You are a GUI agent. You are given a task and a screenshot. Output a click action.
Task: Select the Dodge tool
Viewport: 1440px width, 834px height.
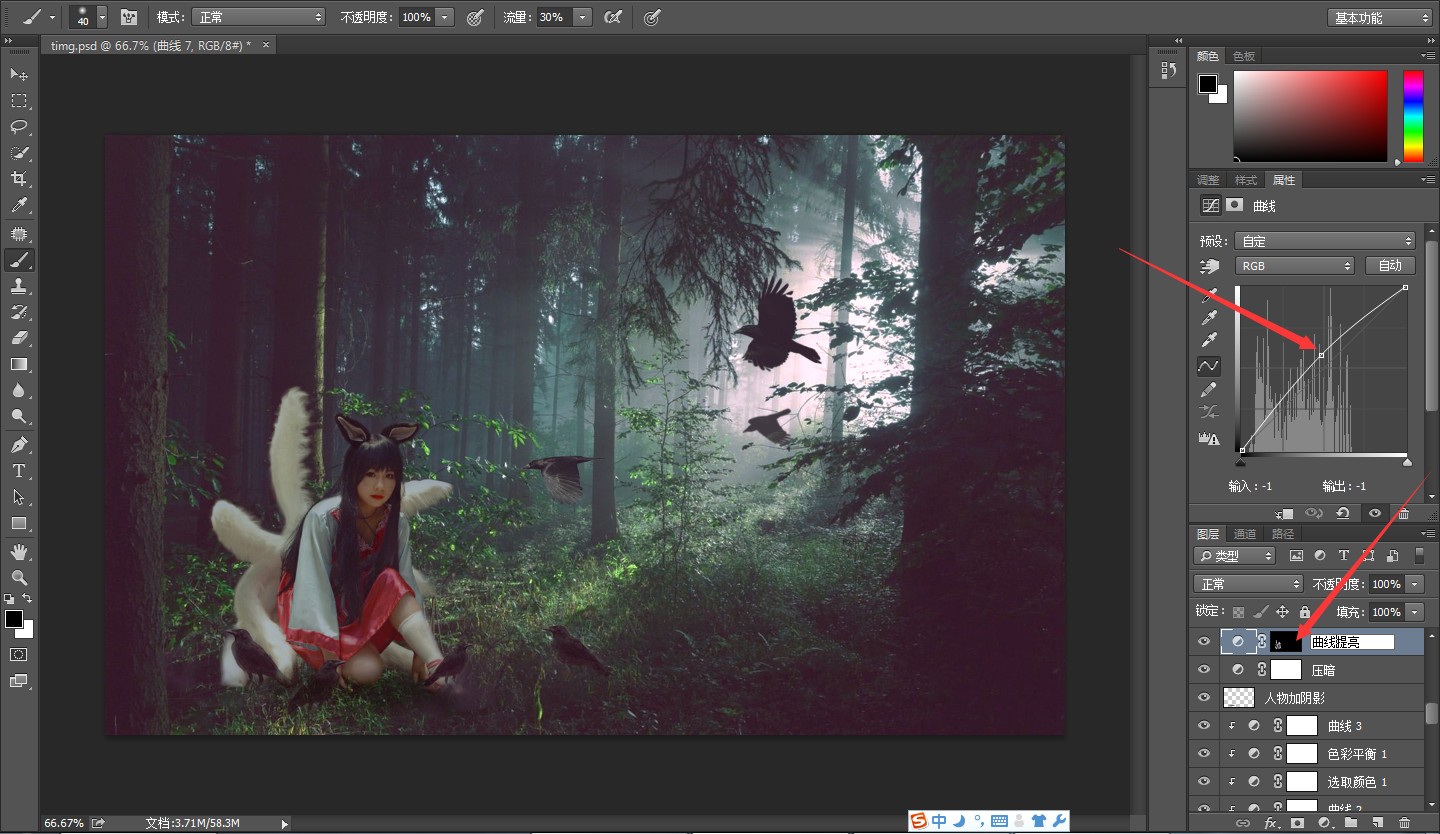coord(19,416)
